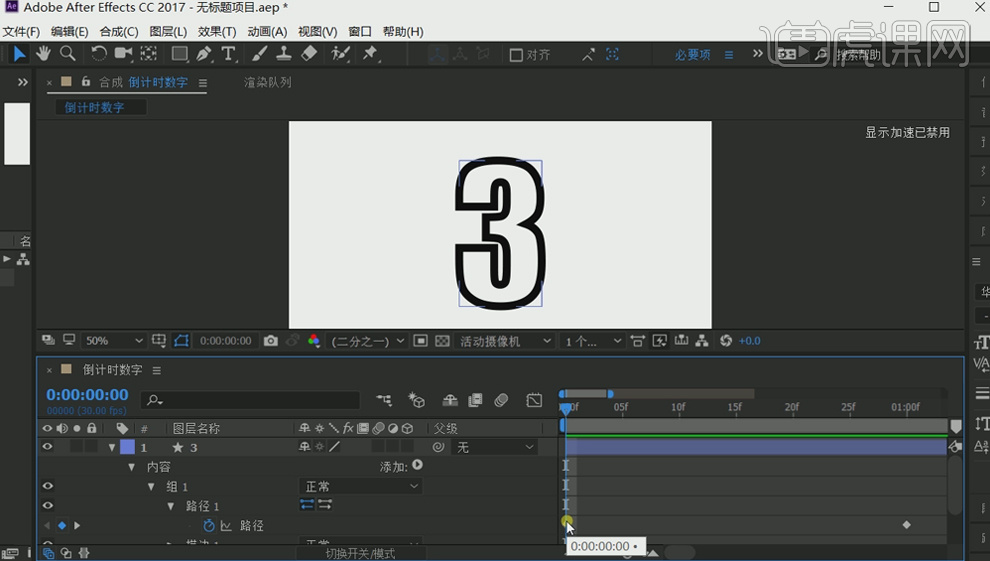The height and width of the screenshot is (561, 990).
Task: Hide layer 3 using its eye icon
Action: point(47,448)
